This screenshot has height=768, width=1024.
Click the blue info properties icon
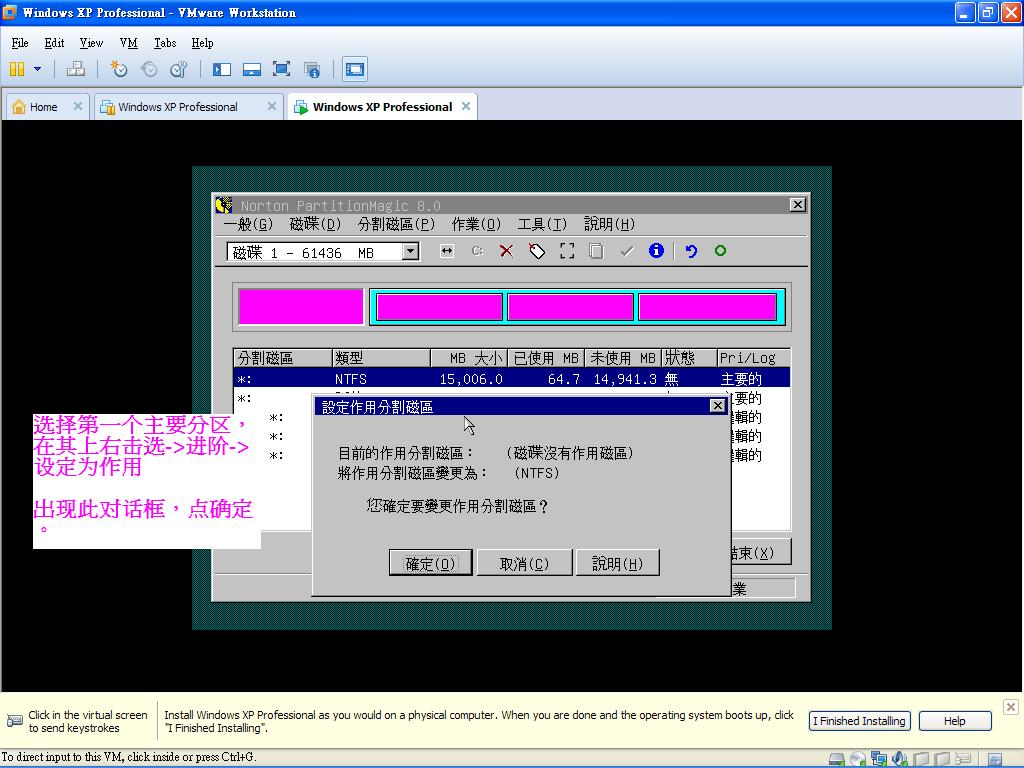[656, 251]
